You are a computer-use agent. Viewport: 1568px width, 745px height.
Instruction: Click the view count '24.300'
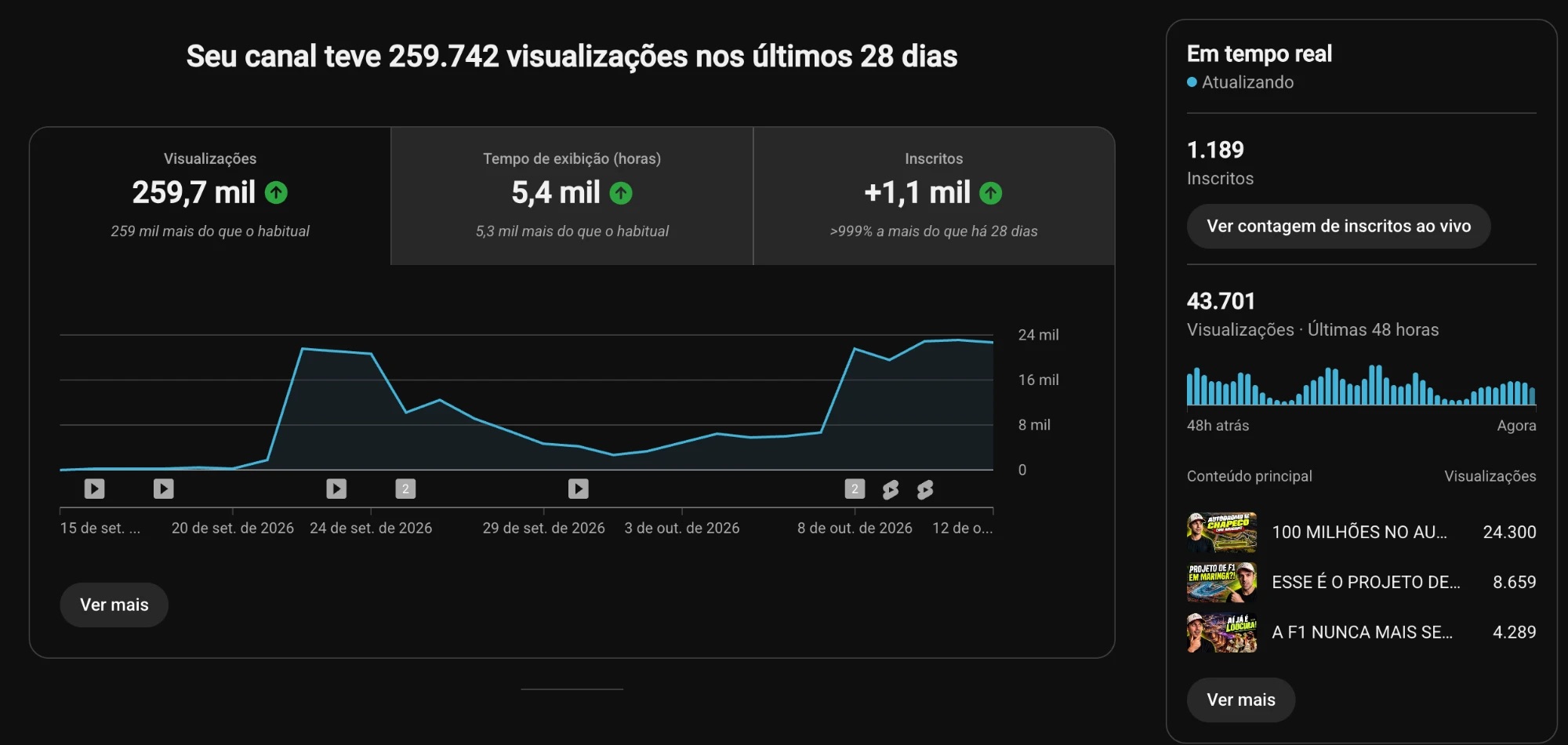(x=1509, y=532)
